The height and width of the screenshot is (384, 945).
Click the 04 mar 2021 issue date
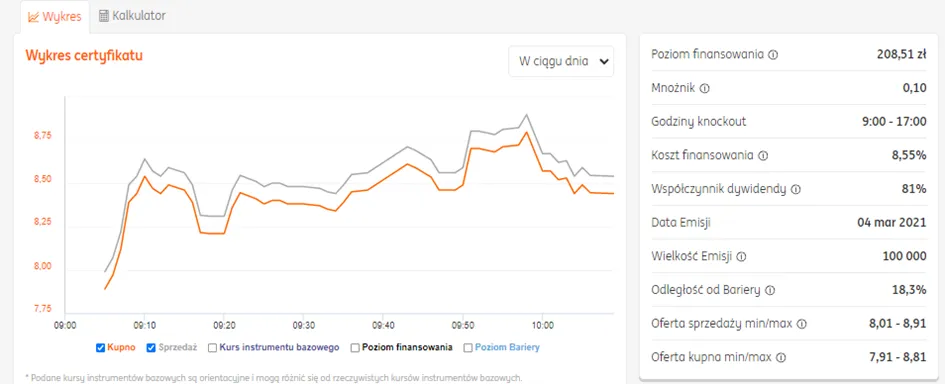891,223
